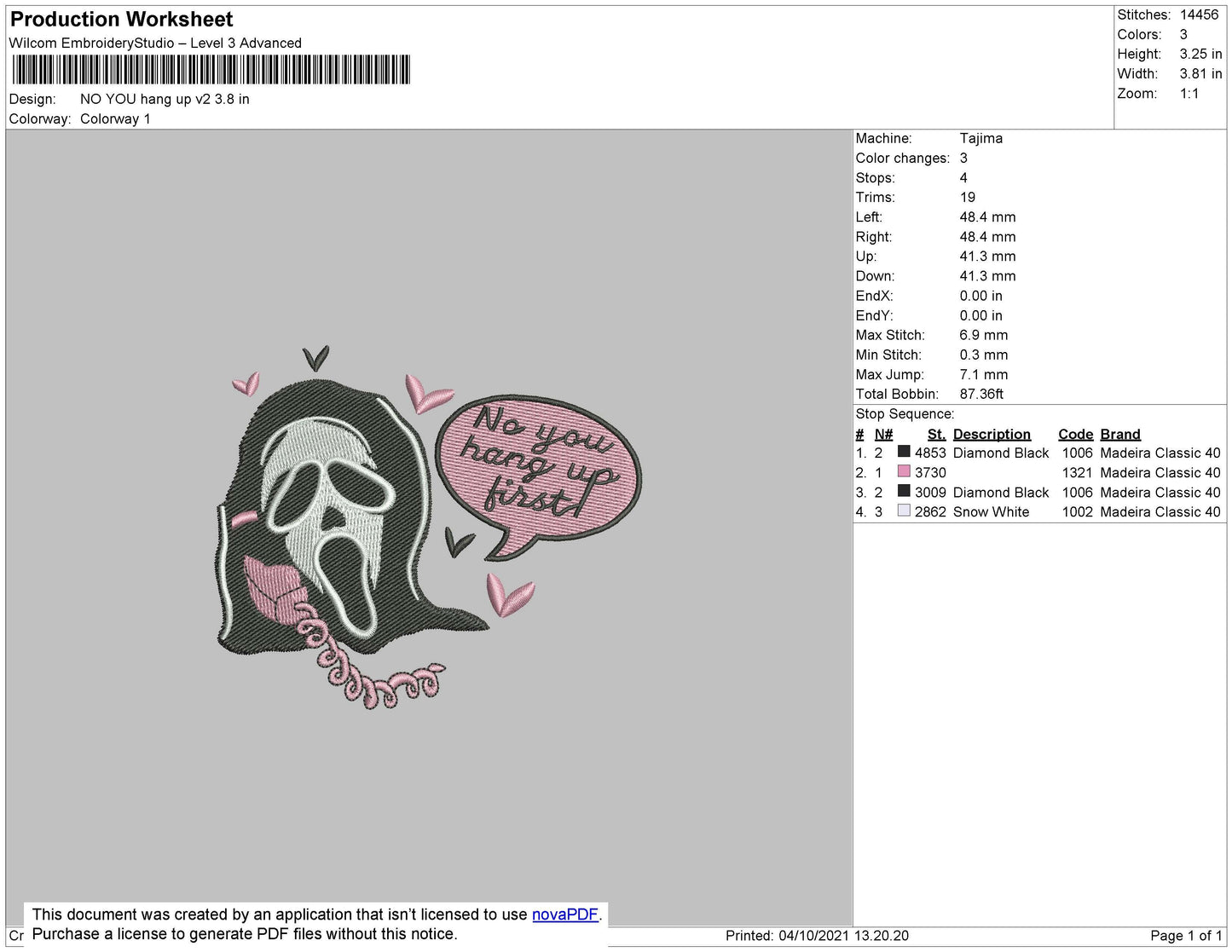Click the 'Code' column header
The width and height of the screenshot is (1232, 952).
1075,435
